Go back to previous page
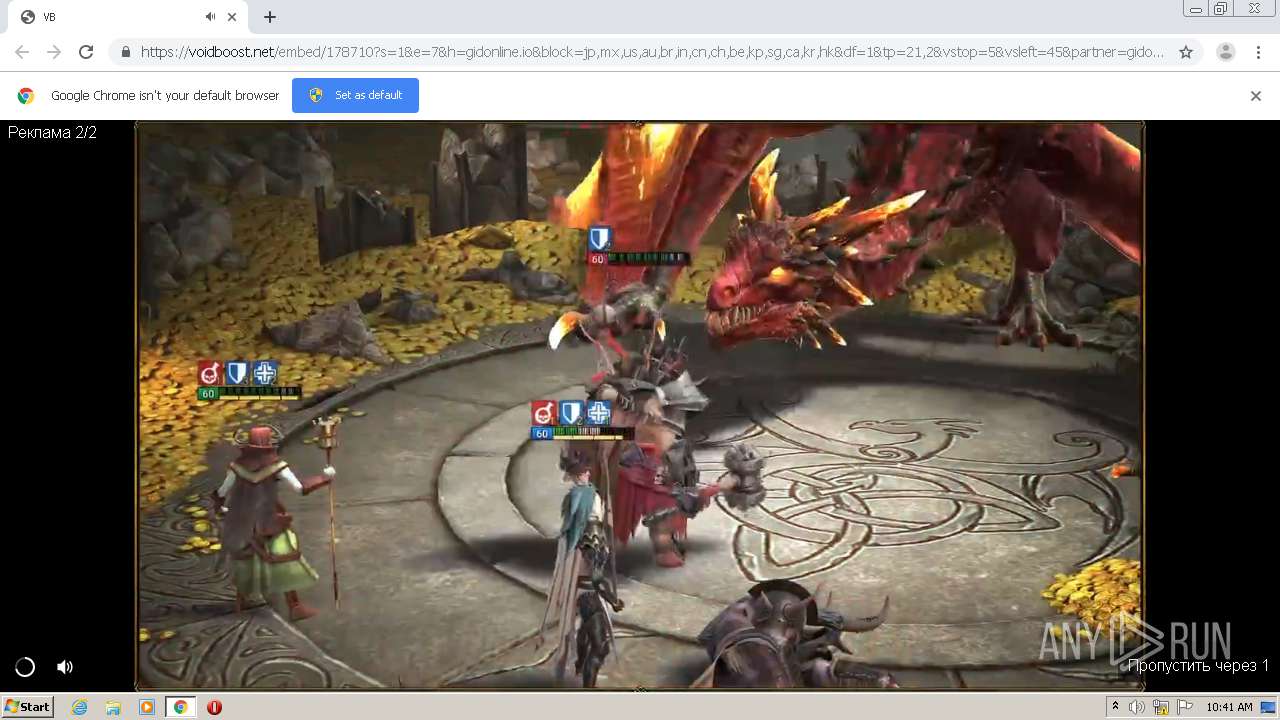1280x720 pixels. point(22,52)
